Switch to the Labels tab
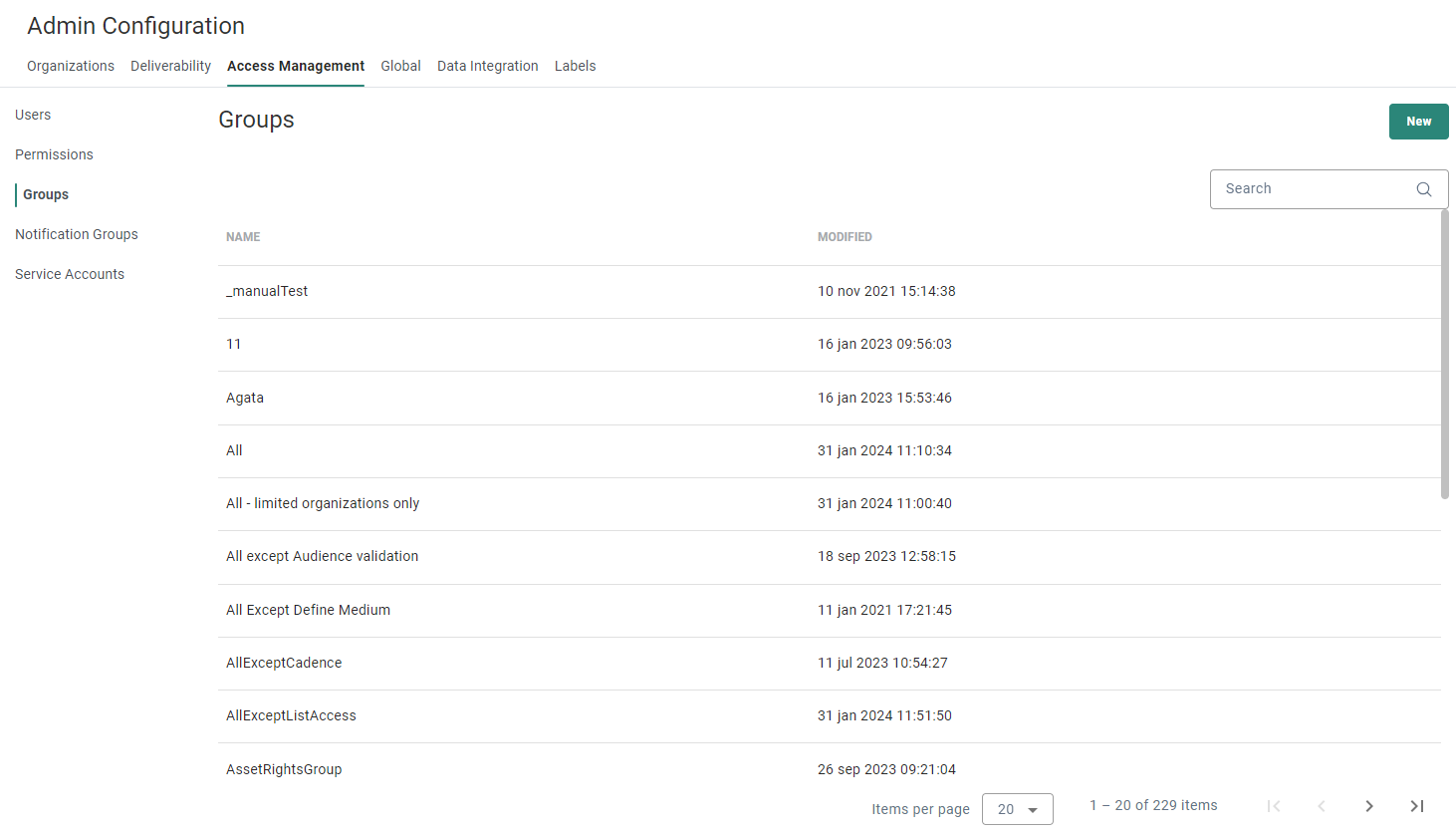Viewport: 1456px width, 834px height. [x=575, y=66]
